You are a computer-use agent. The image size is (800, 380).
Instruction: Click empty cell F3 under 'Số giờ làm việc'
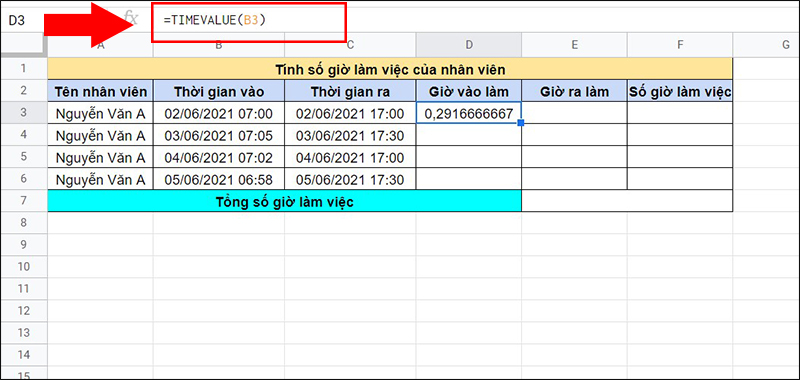680,113
